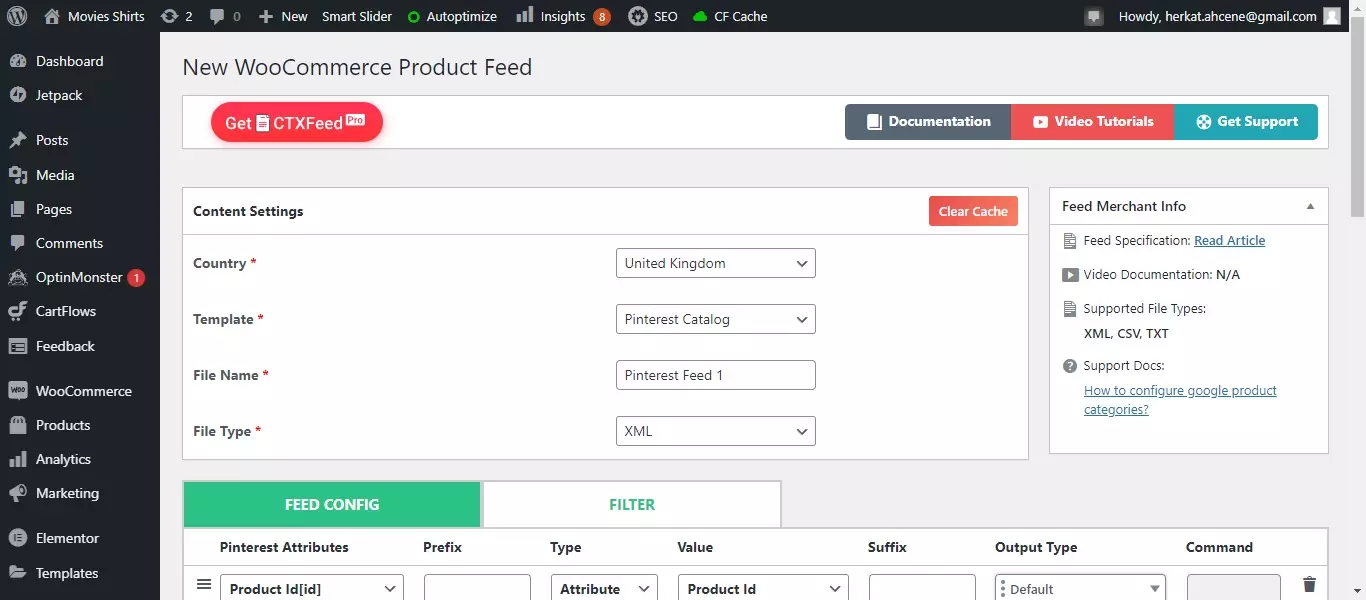Click the Insights badge showing 8

[x=601, y=16]
